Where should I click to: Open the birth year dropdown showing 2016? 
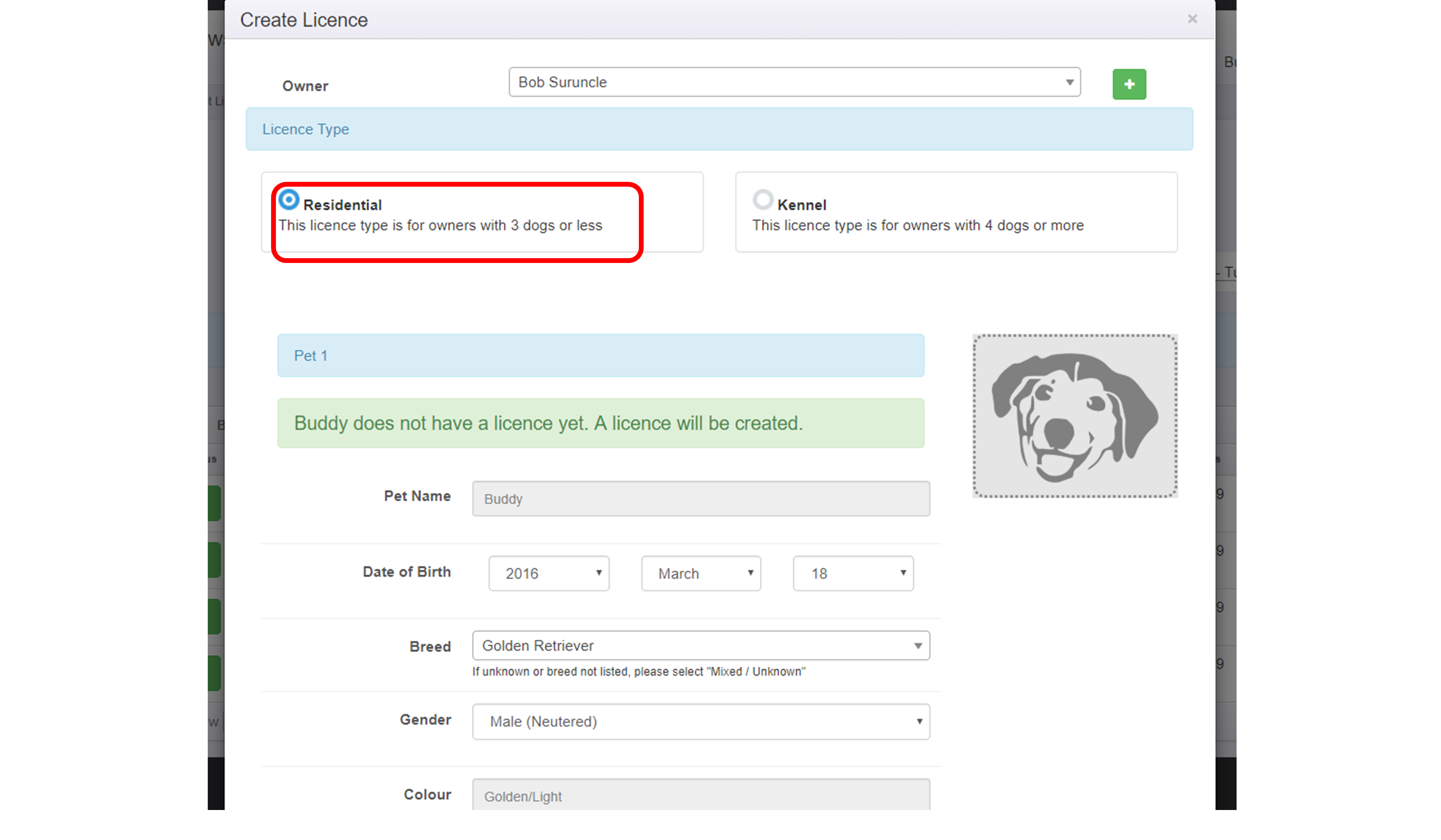tap(548, 573)
